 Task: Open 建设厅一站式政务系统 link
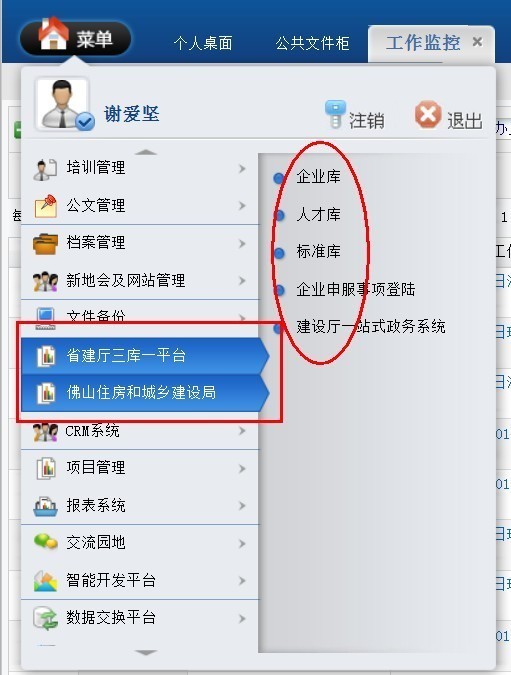click(x=371, y=326)
